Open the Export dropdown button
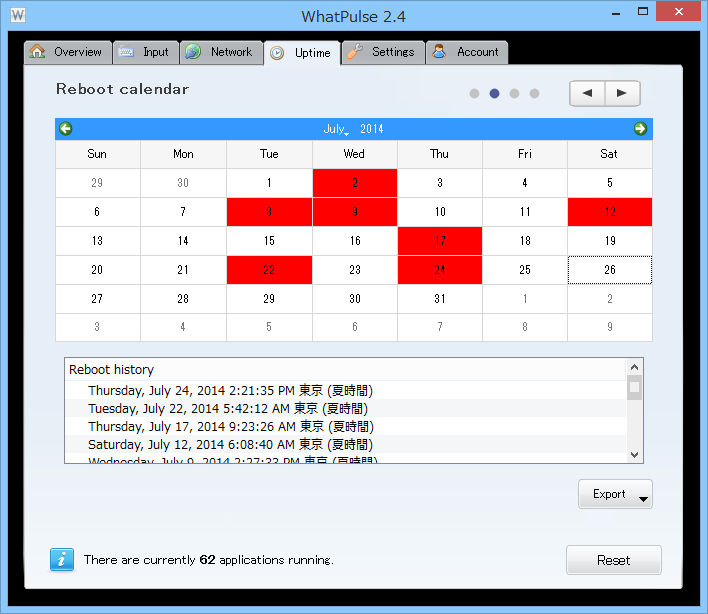Screen dimensions: 708x614 615,494
